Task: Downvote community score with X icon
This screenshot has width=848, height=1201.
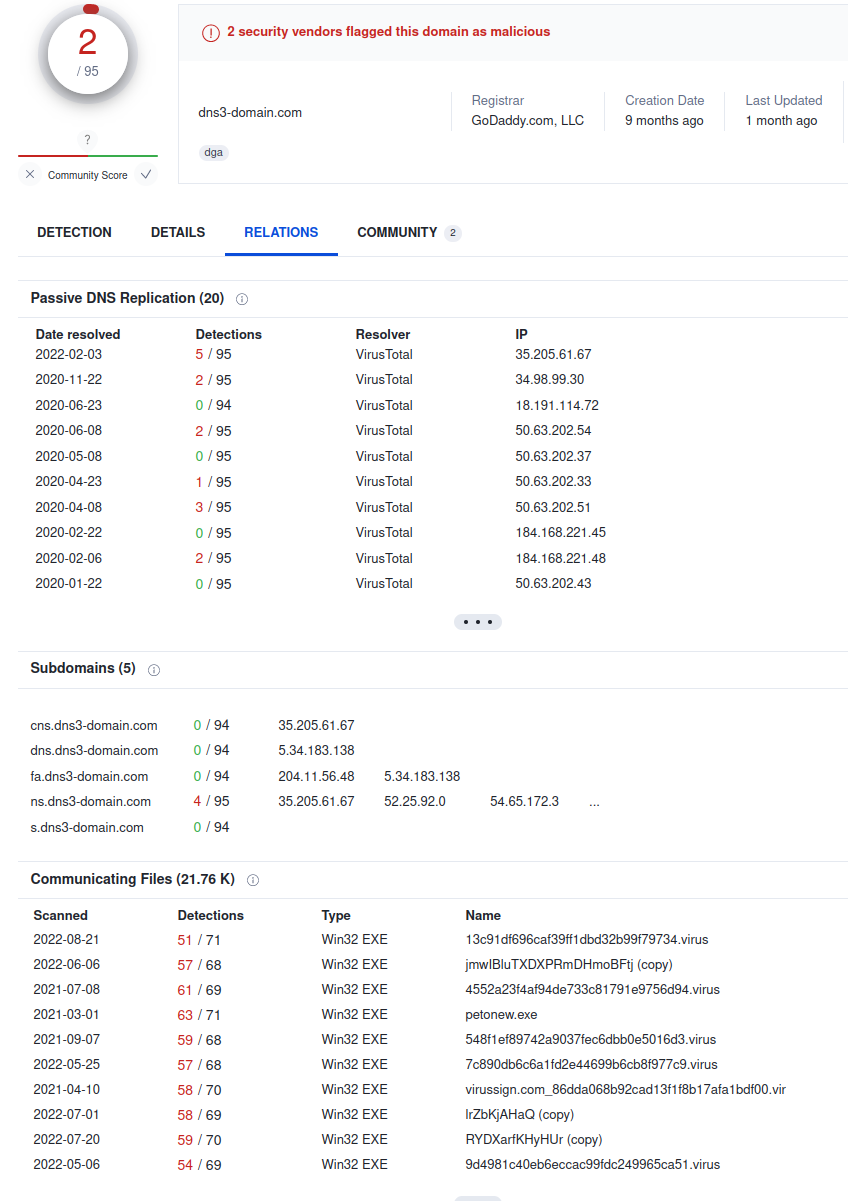Action: pos(30,175)
